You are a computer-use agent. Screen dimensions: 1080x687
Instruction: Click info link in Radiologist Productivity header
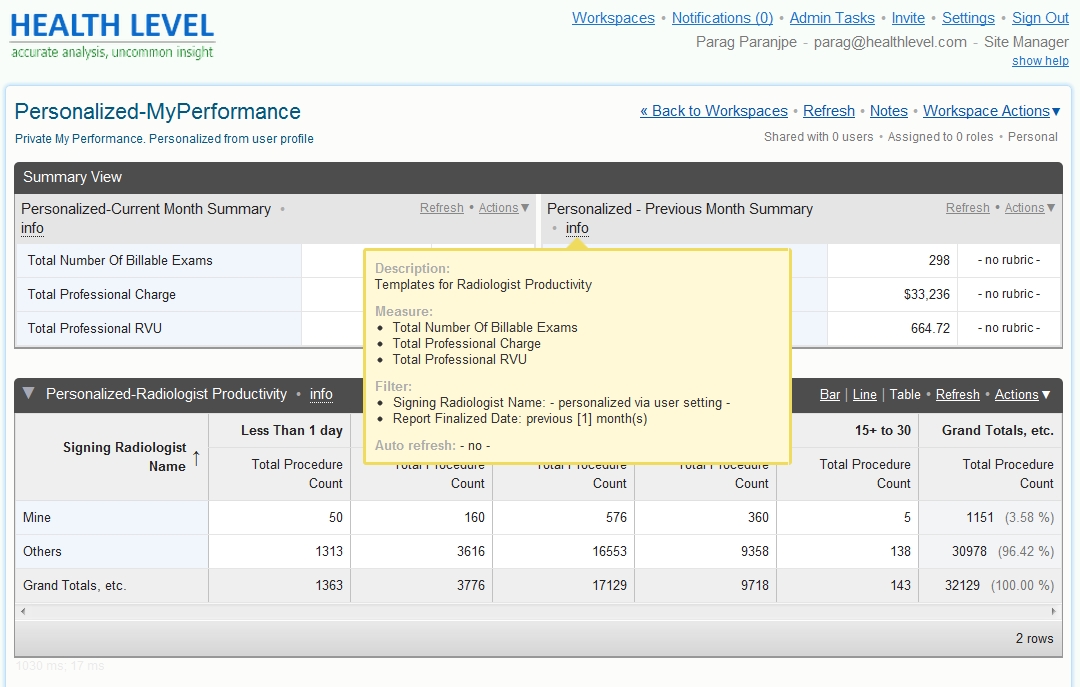click(x=321, y=395)
